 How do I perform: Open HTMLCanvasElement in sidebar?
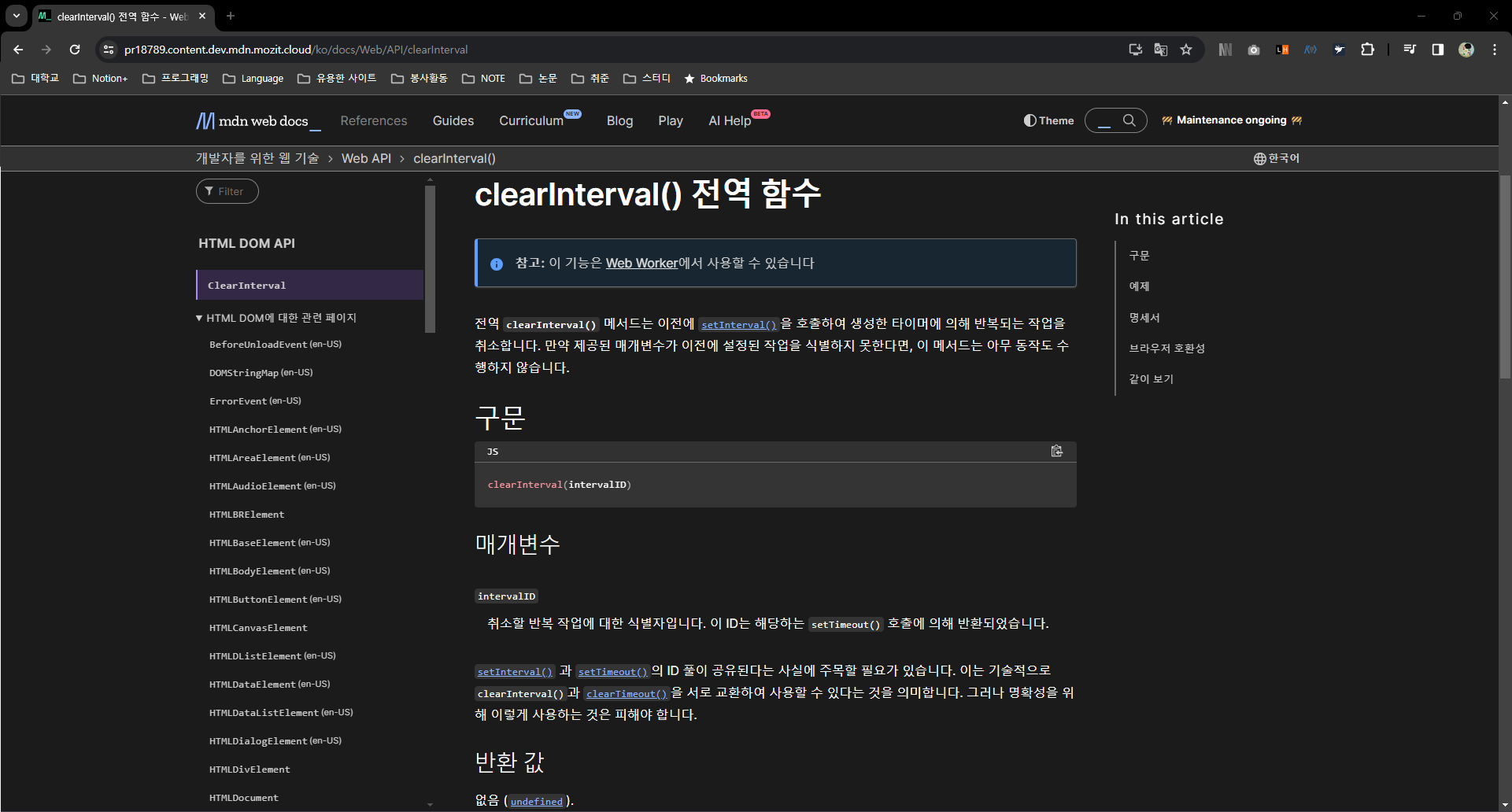[x=258, y=628]
